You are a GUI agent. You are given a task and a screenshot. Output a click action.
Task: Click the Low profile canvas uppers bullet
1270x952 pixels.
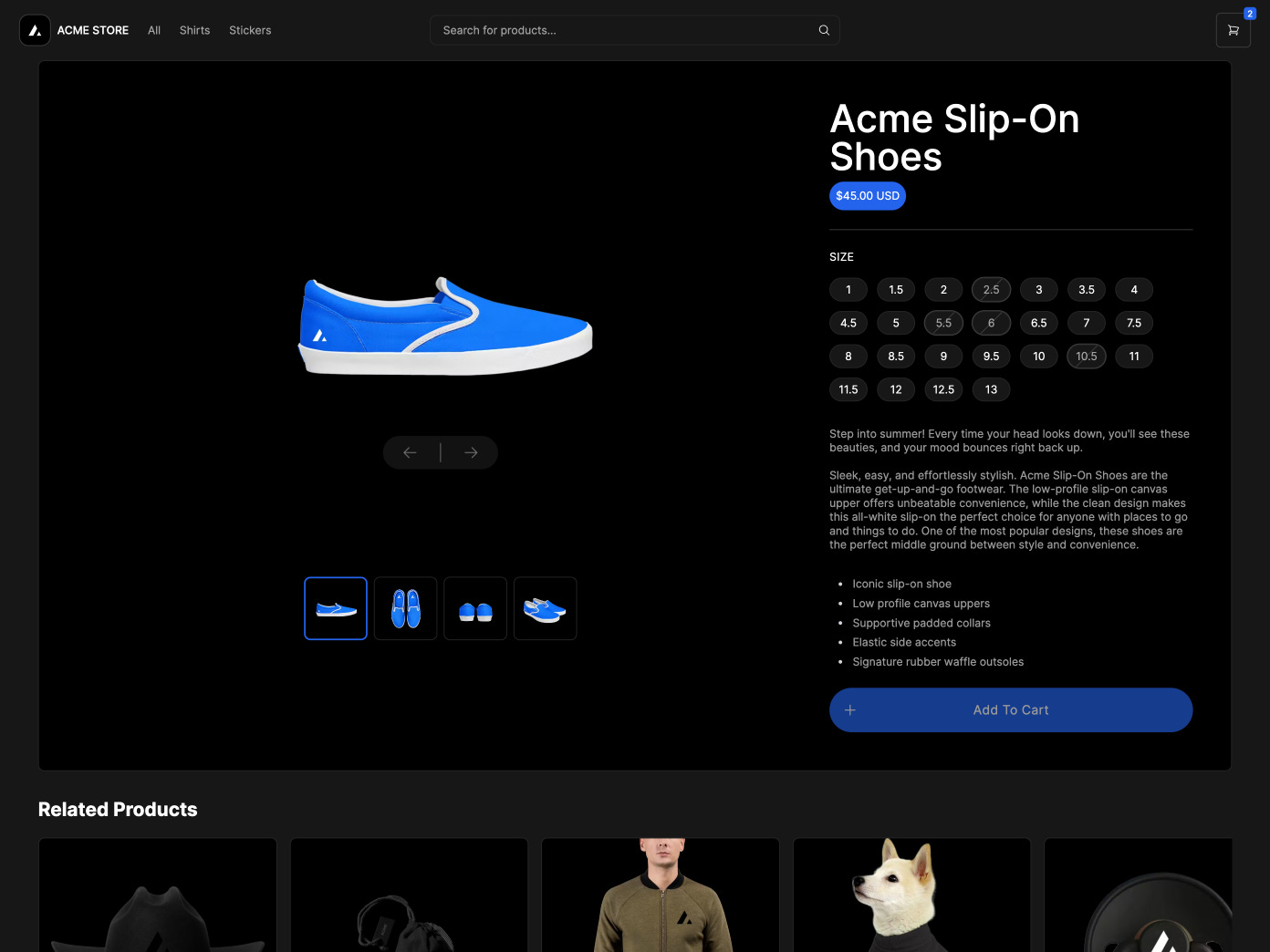point(921,604)
